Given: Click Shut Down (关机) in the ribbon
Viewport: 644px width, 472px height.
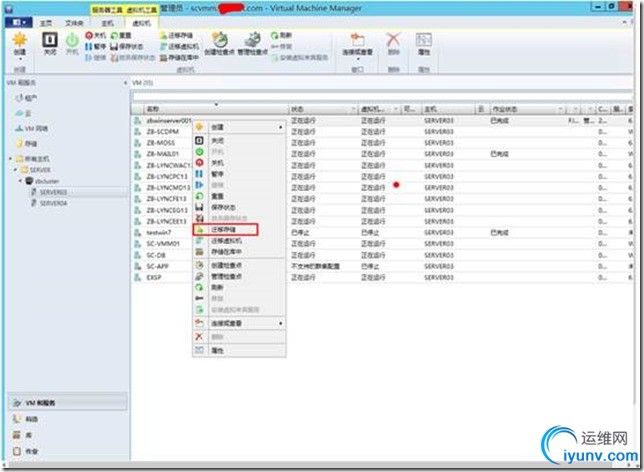Looking at the screenshot, I should point(95,36).
